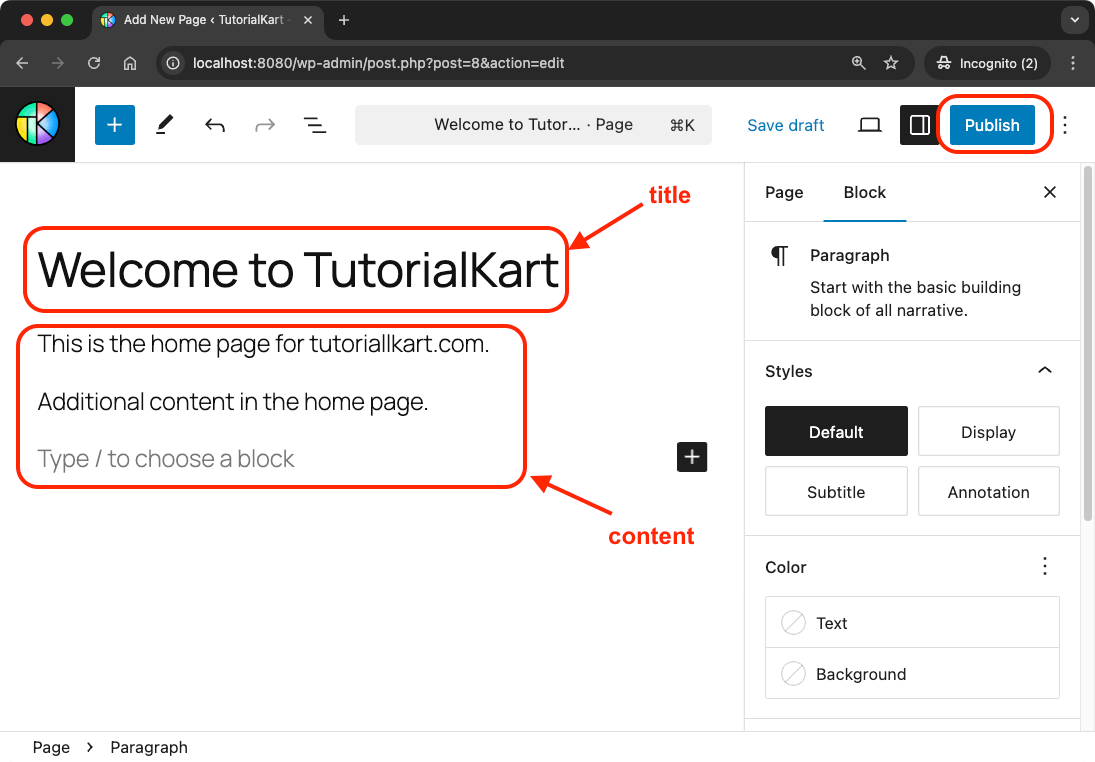Switch to the Page tab in the sidebar
Viewport: 1095px width, 762px height.
pos(784,192)
